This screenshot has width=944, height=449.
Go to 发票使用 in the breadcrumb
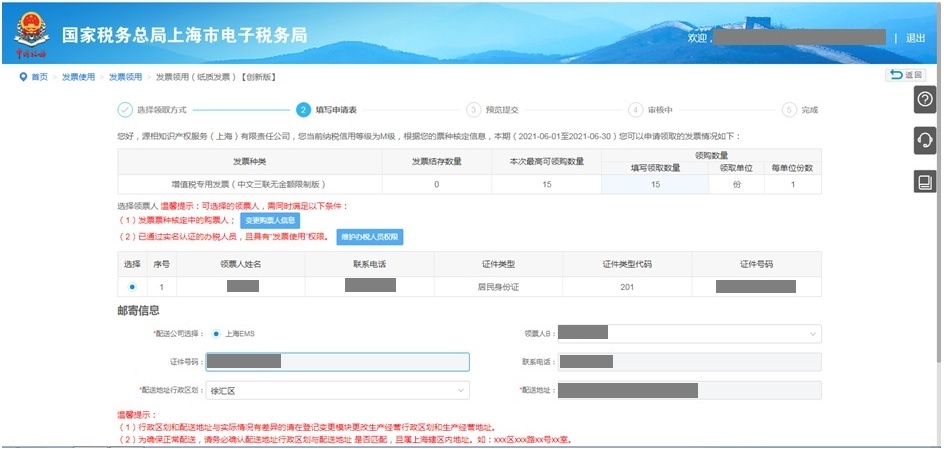[x=78, y=77]
